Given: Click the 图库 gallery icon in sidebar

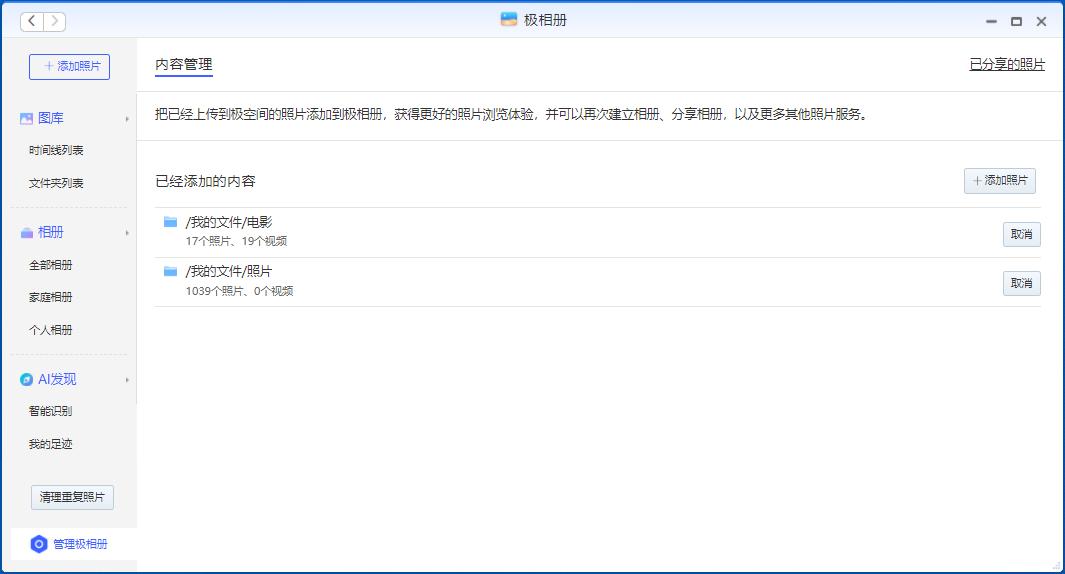Looking at the screenshot, I should point(26,118).
